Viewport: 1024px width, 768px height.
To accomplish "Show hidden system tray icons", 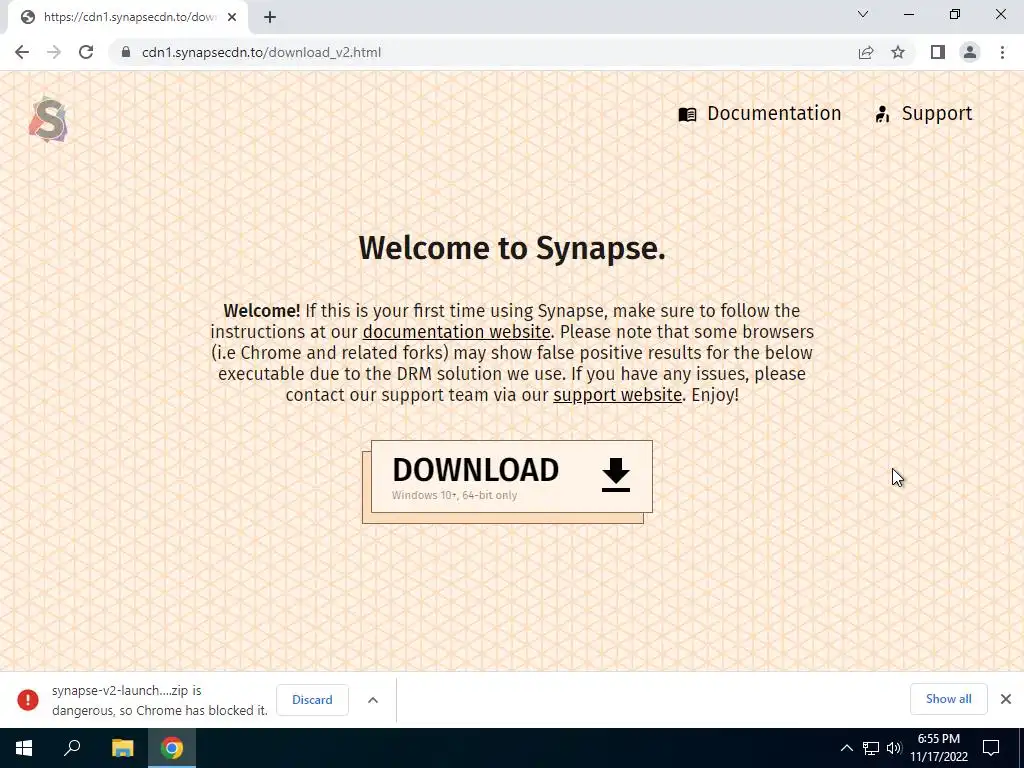I will [x=846, y=748].
